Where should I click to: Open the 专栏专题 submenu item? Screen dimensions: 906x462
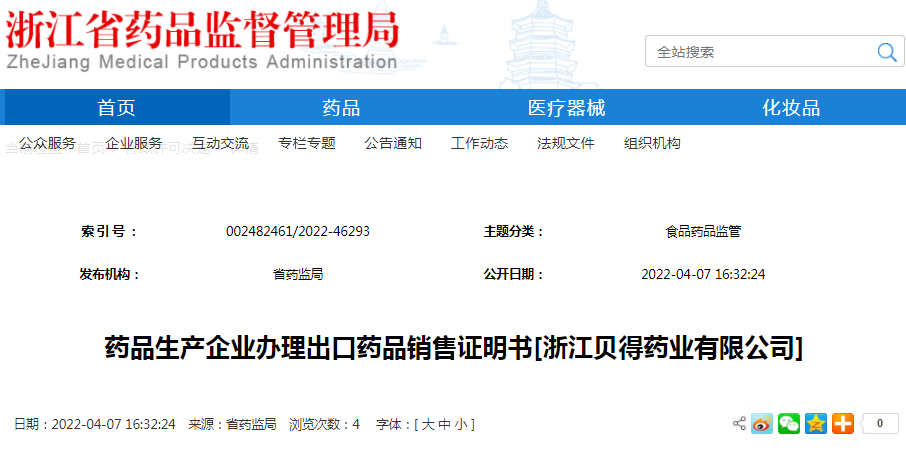(x=307, y=143)
